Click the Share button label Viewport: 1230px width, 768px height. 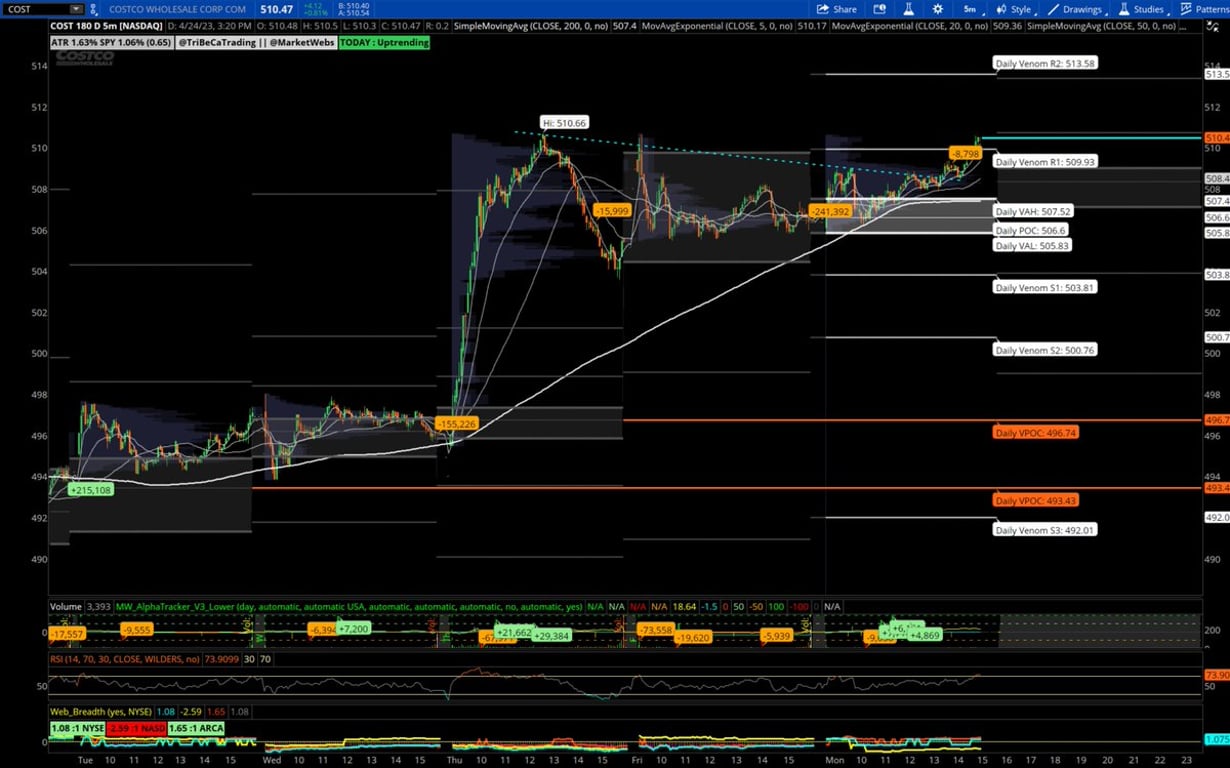pos(845,9)
